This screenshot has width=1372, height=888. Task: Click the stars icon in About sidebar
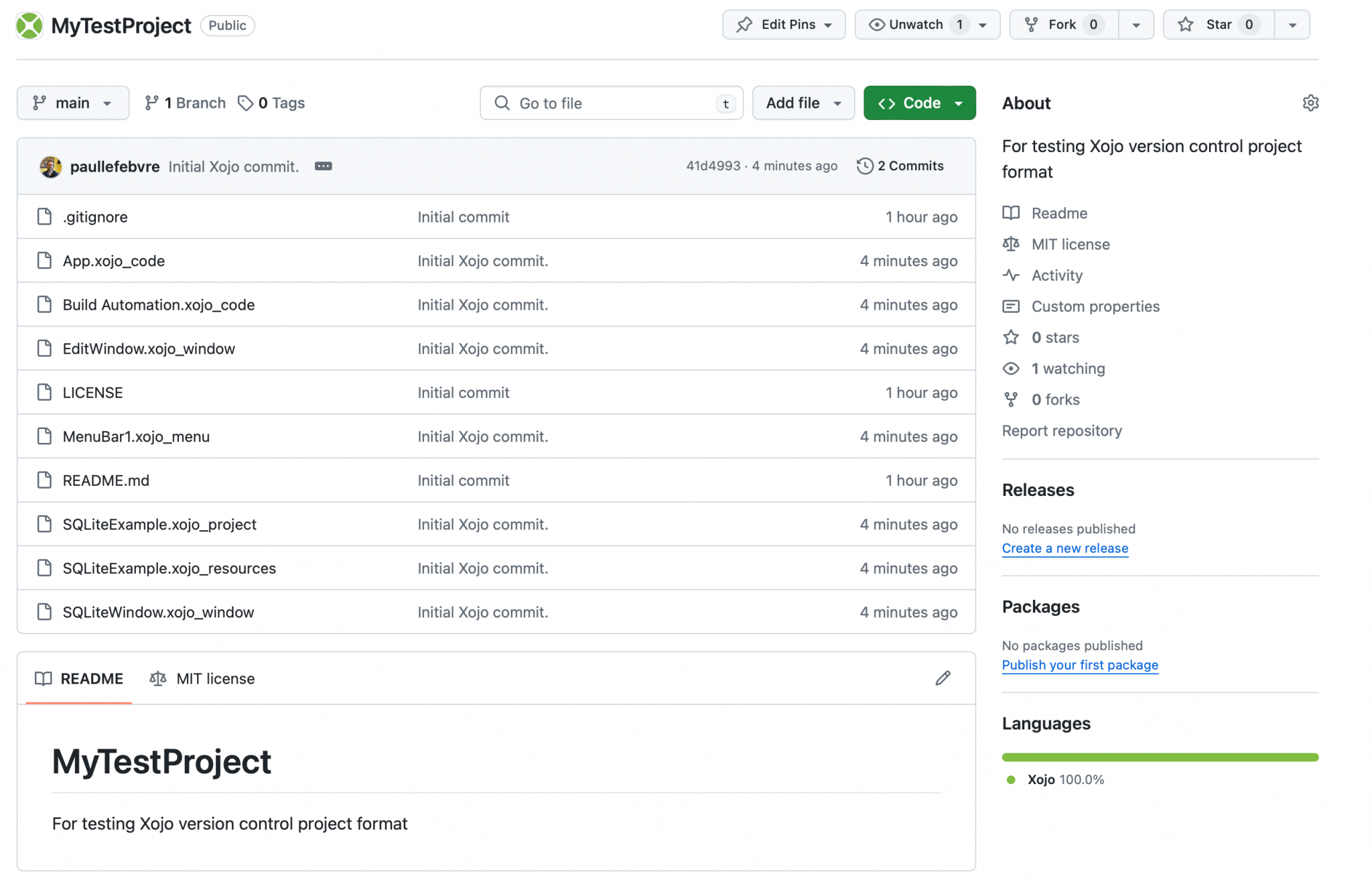click(1011, 337)
